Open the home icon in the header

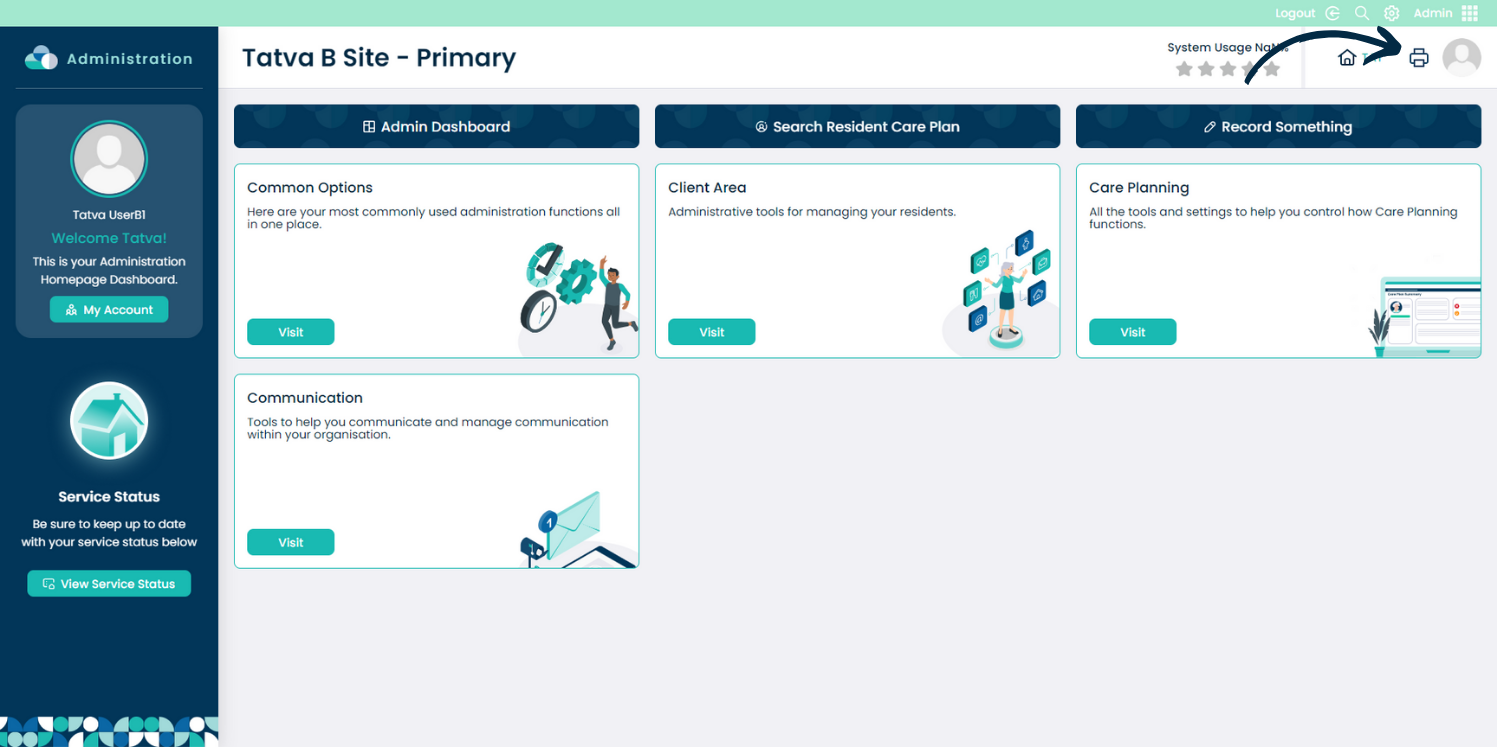pos(1347,58)
